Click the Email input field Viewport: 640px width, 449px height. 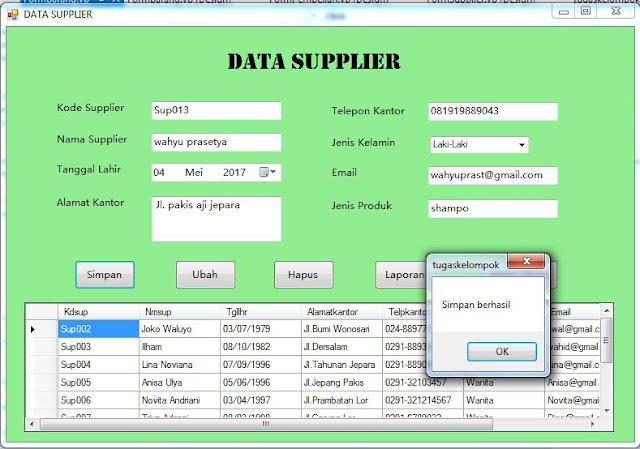493,176
